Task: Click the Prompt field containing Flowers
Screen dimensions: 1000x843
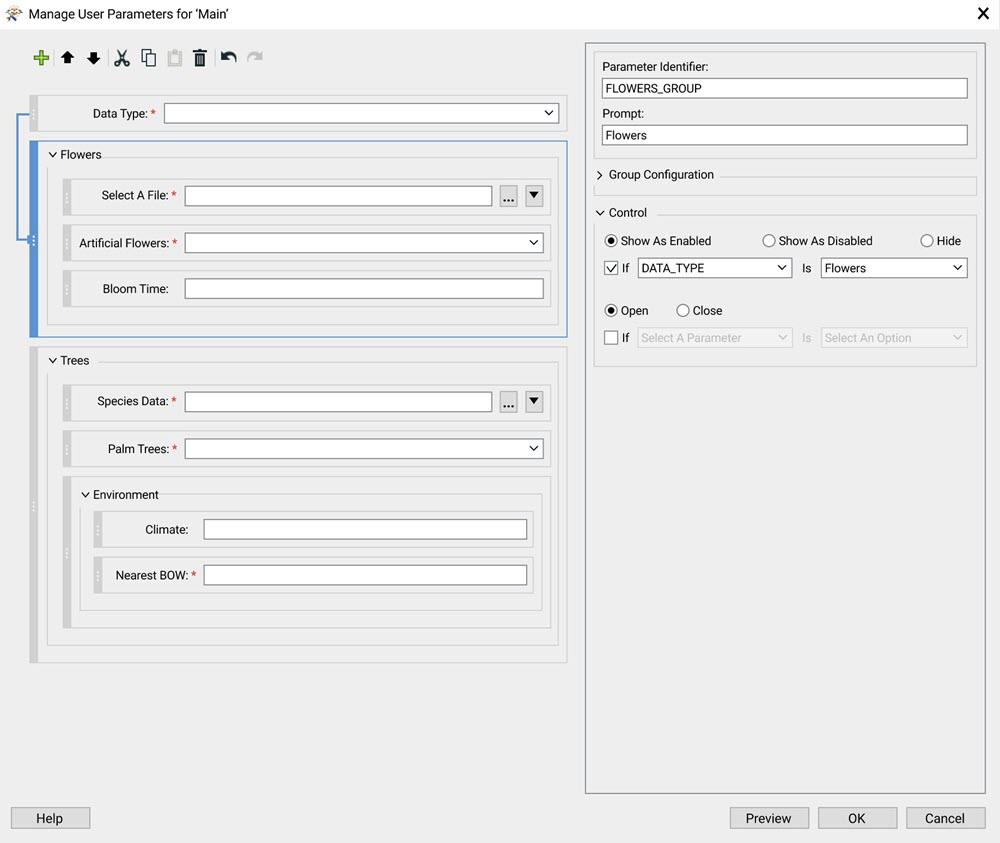Action: tap(784, 135)
